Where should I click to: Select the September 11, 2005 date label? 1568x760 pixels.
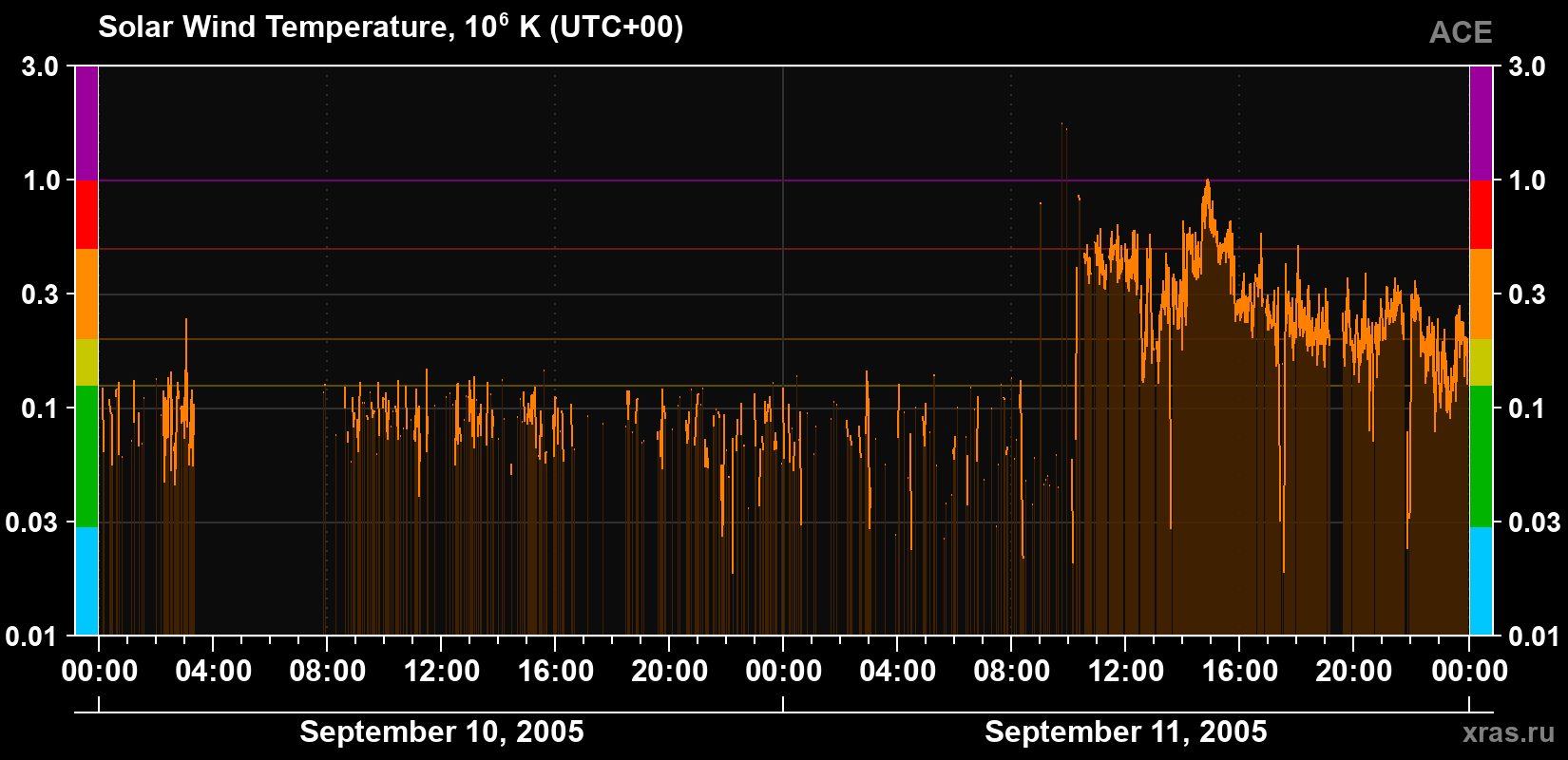click(x=1126, y=731)
